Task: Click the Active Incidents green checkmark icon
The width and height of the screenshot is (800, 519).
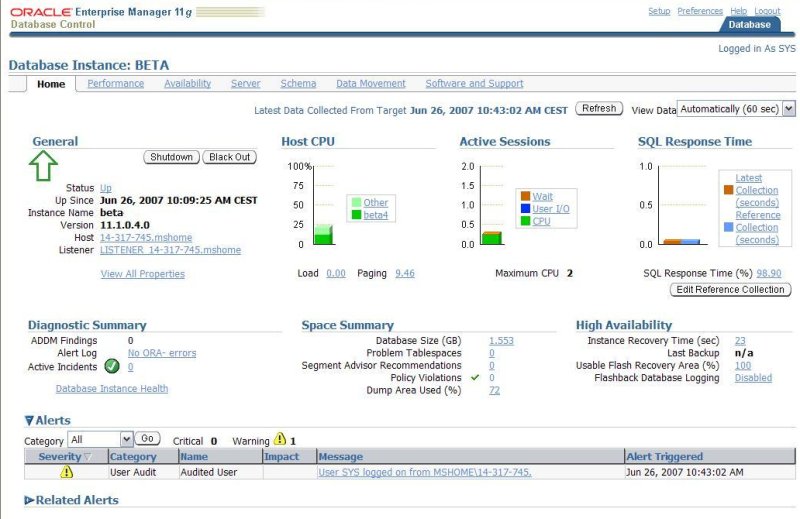Action: pyautogui.click(x=112, y=366)
